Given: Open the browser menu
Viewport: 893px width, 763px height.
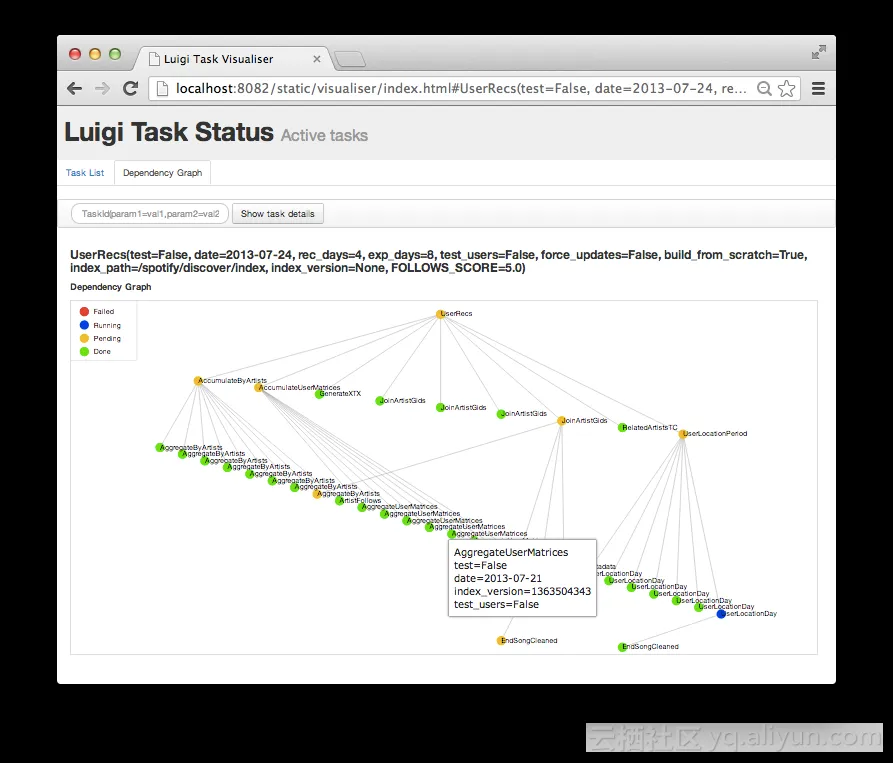Looking at the screenshot, I should pos(819,88).
